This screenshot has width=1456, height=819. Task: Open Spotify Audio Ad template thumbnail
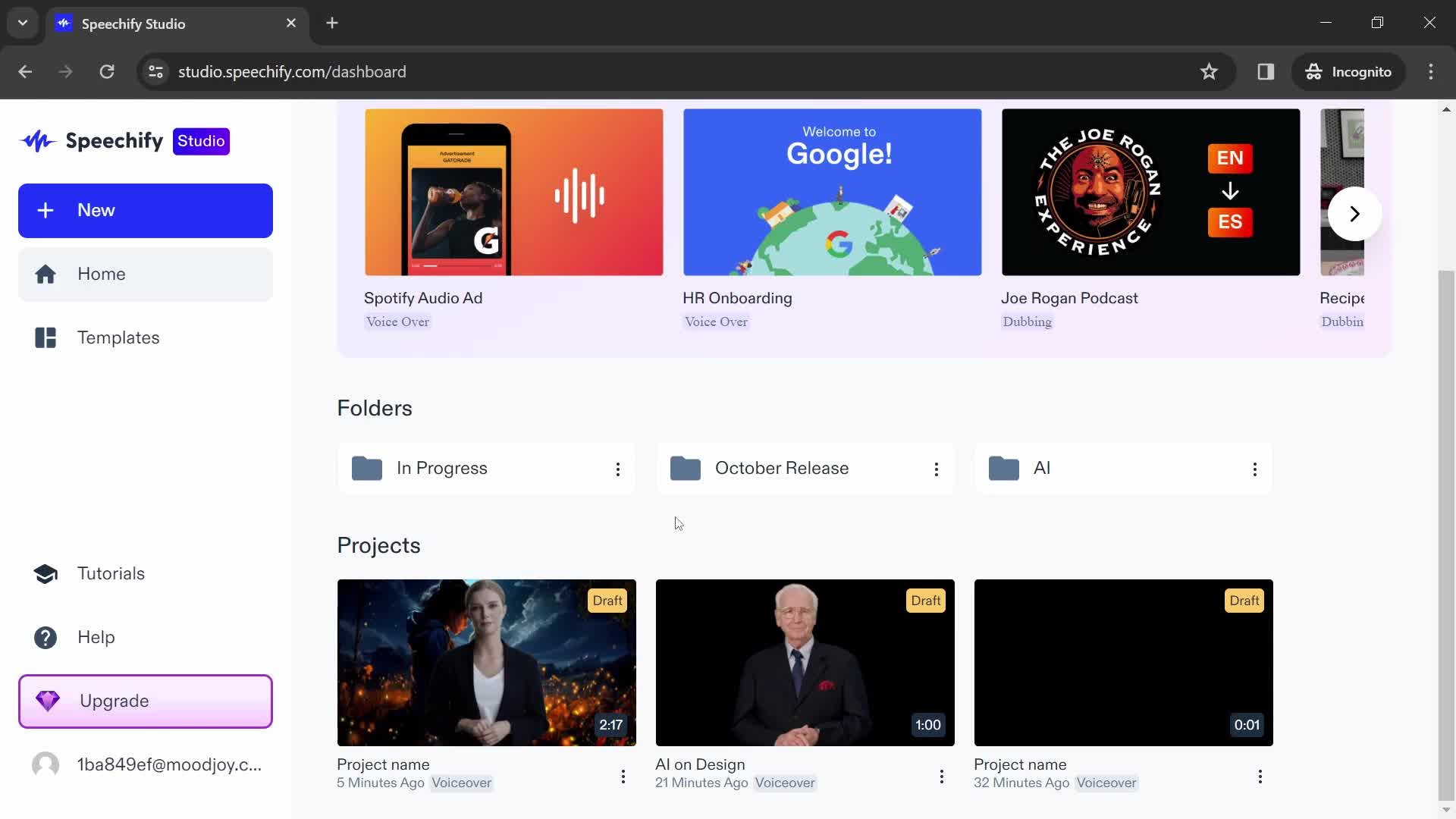[514, 192]
